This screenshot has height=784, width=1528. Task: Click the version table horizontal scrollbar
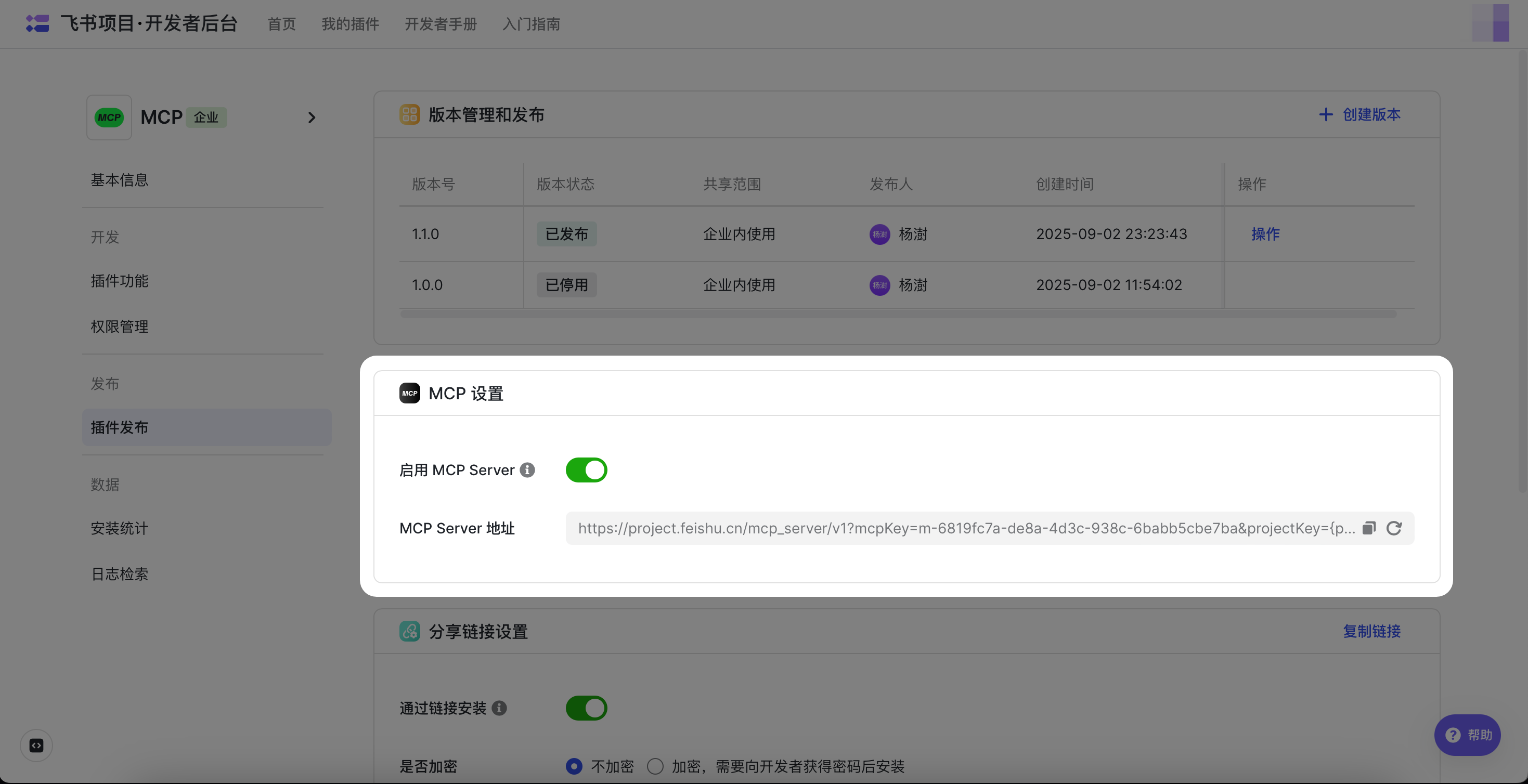(x=898, y=313)
